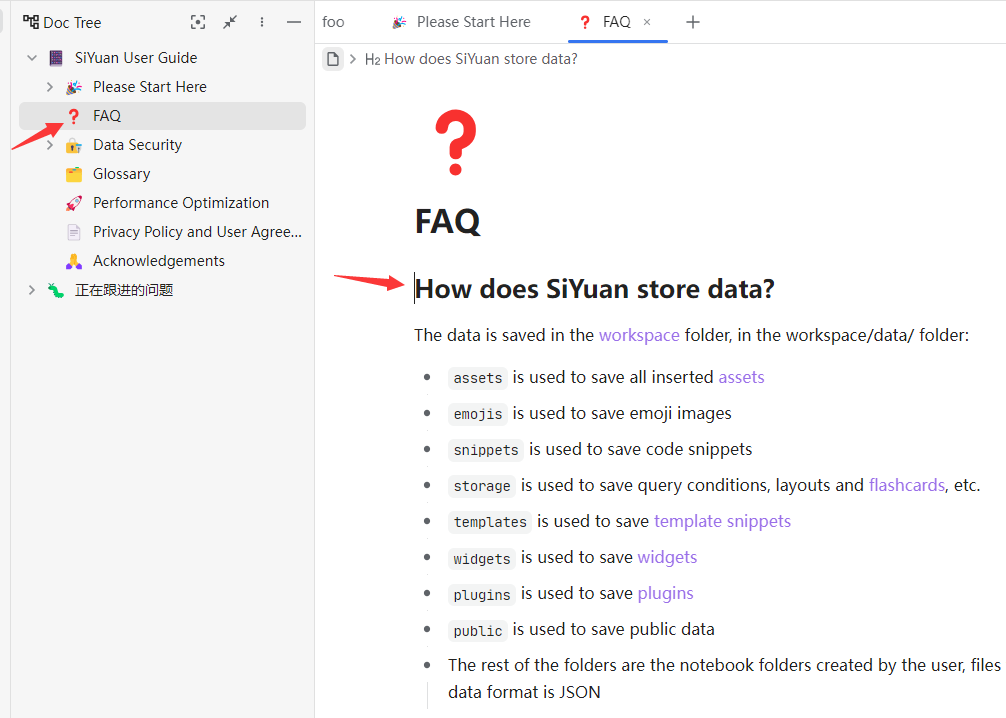Click the Doc Tree panel icon

coord(30,22)
